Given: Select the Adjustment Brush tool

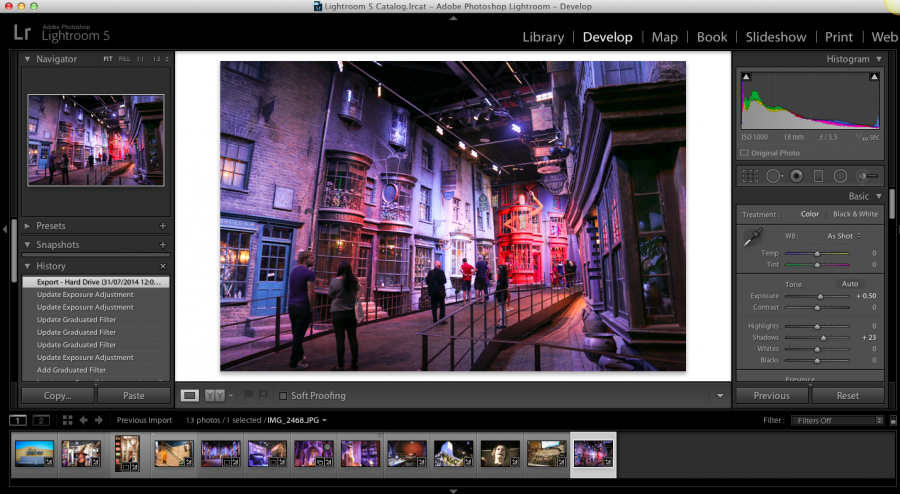Looking at the screenshot, I should (x=867, y=176).
